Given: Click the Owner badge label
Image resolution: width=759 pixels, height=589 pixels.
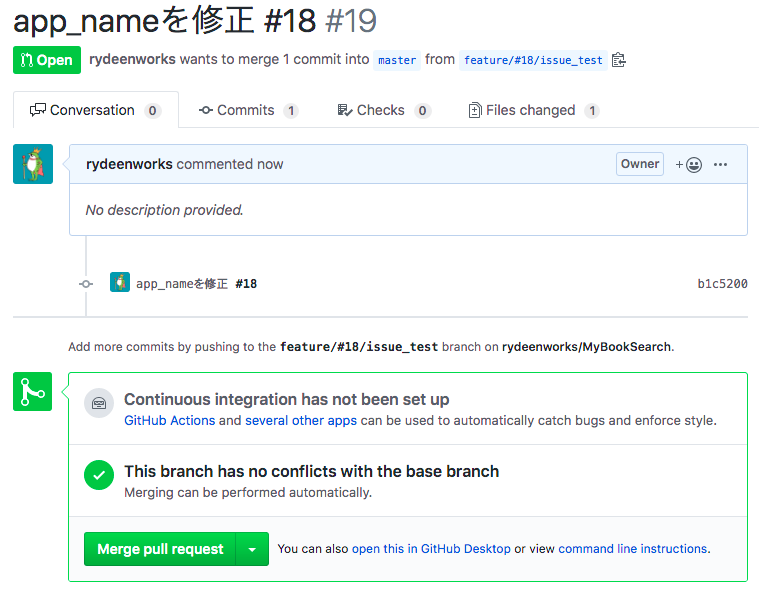Looking at the screenshot, I should (640, 164).
